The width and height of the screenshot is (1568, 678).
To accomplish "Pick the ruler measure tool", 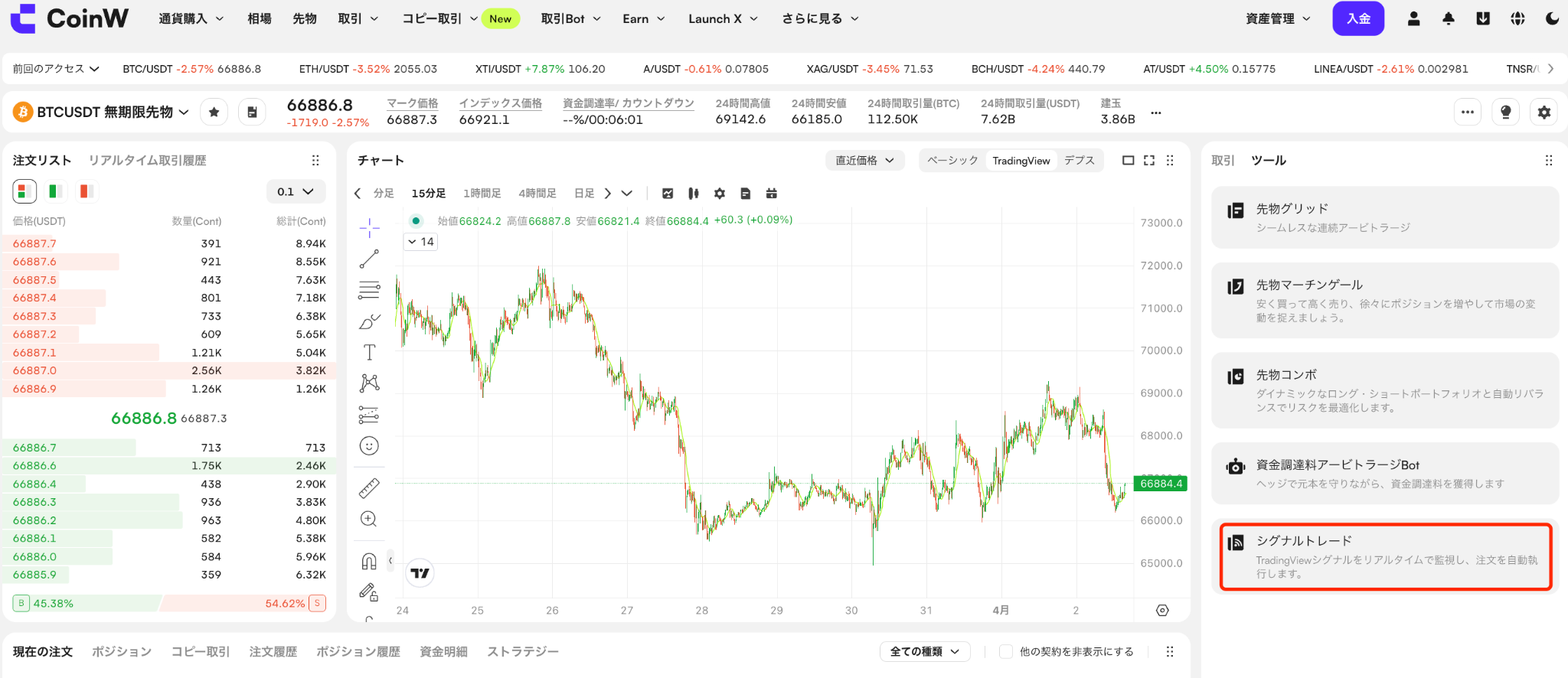I will point(369,487).
